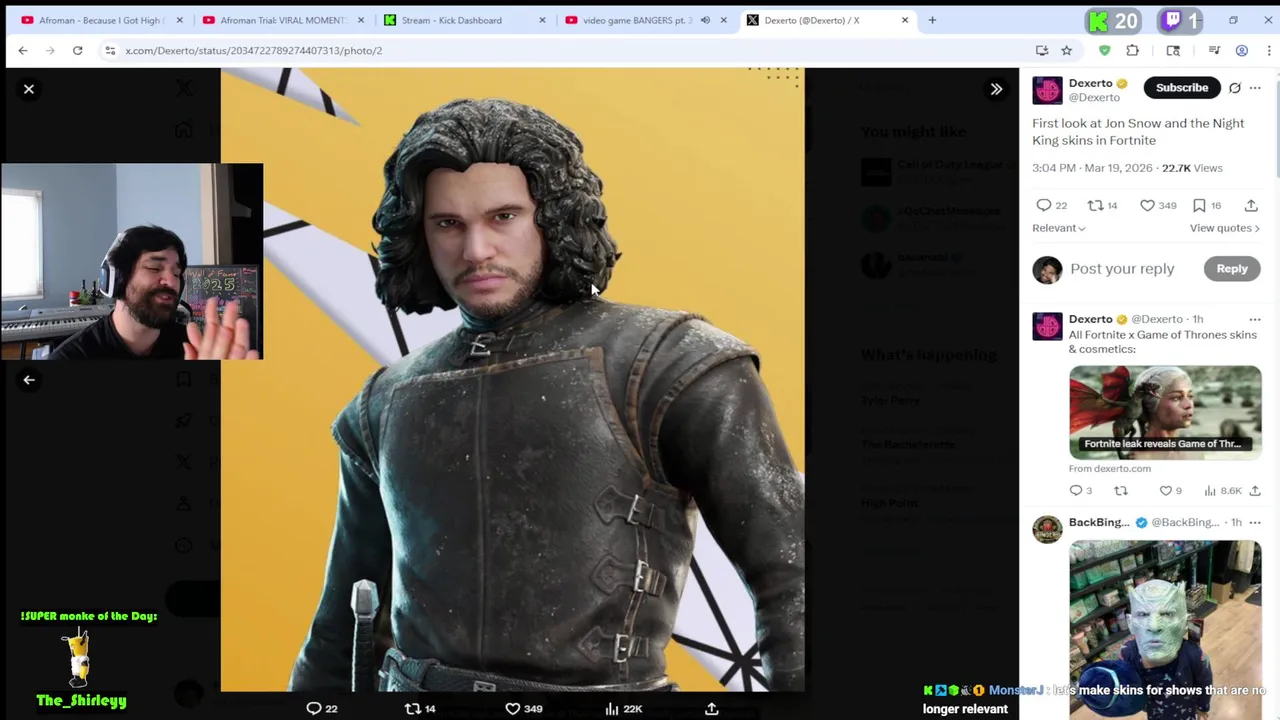The height and width of the screenshot is (720, 1280).
Task: Click browser back arrow button
Action: [23, 50]
